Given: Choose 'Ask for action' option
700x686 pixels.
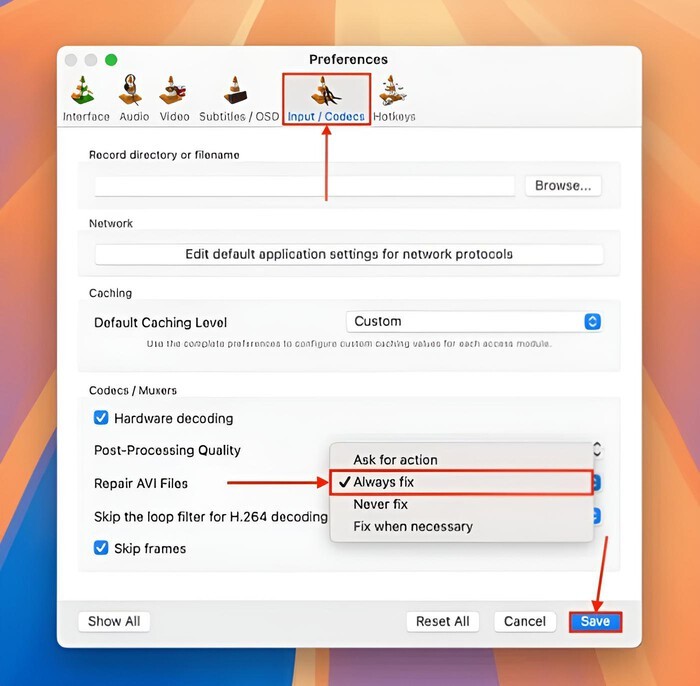Looking at the screenshot, I should point(395,460).
